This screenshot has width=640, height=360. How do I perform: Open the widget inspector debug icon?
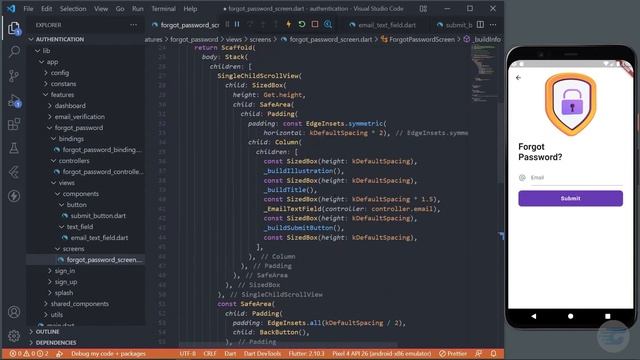tap(328, 24)
